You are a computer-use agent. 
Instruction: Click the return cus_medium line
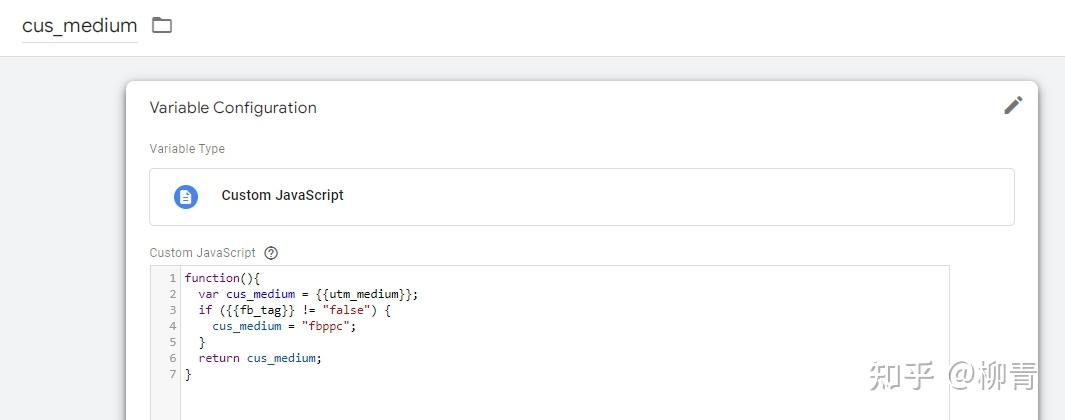(260, 358)
